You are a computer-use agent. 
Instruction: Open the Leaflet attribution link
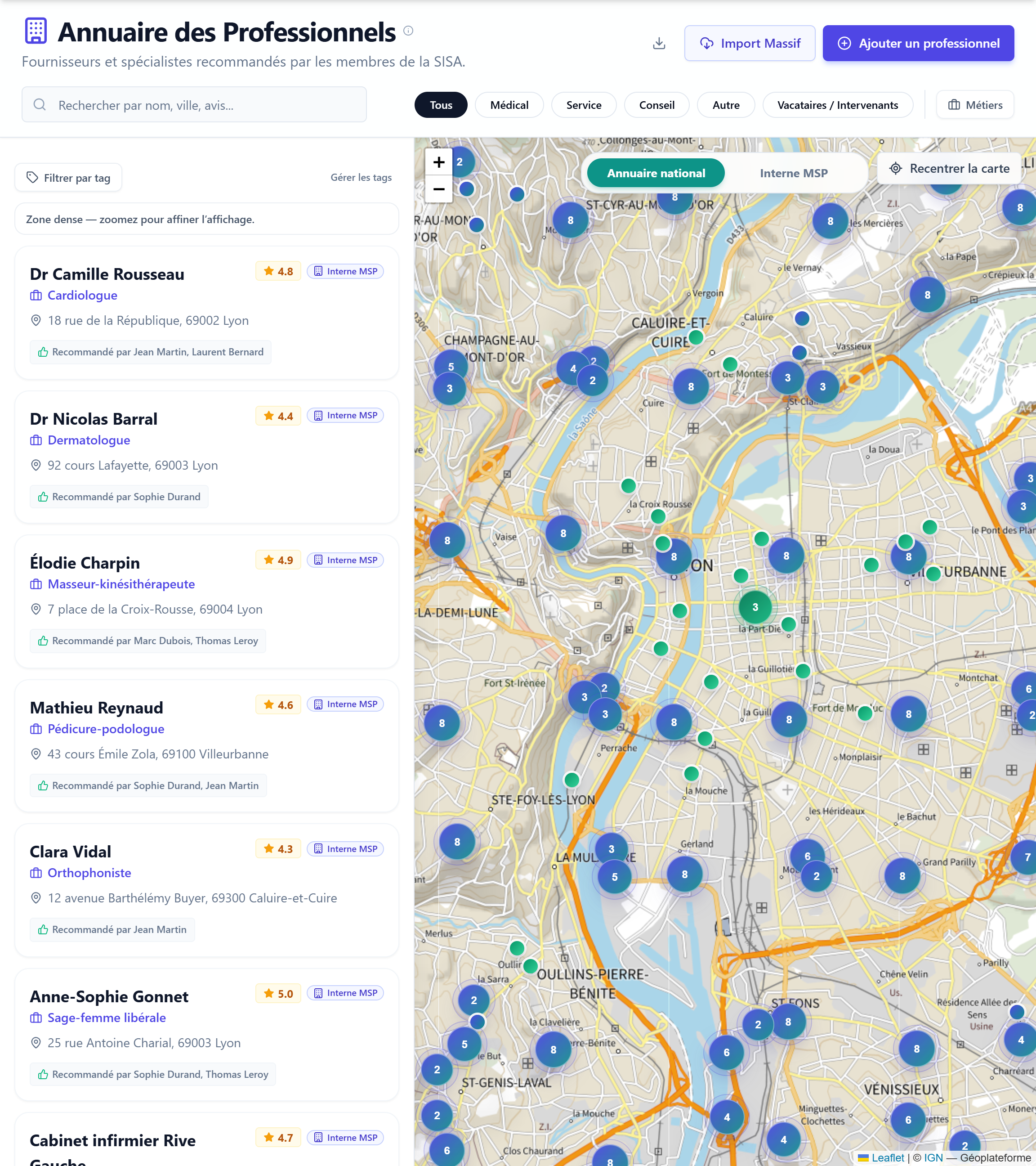881,1157
